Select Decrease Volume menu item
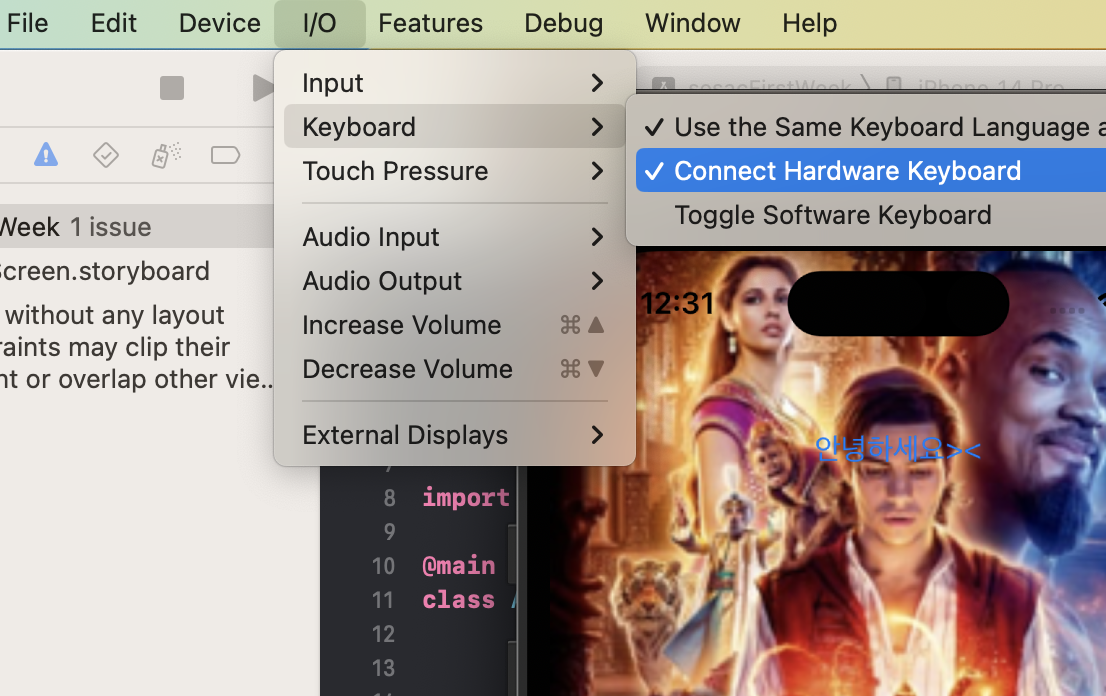Viewport: 1106px width, 696px height. pyautogui.click(x=454, y=369)
